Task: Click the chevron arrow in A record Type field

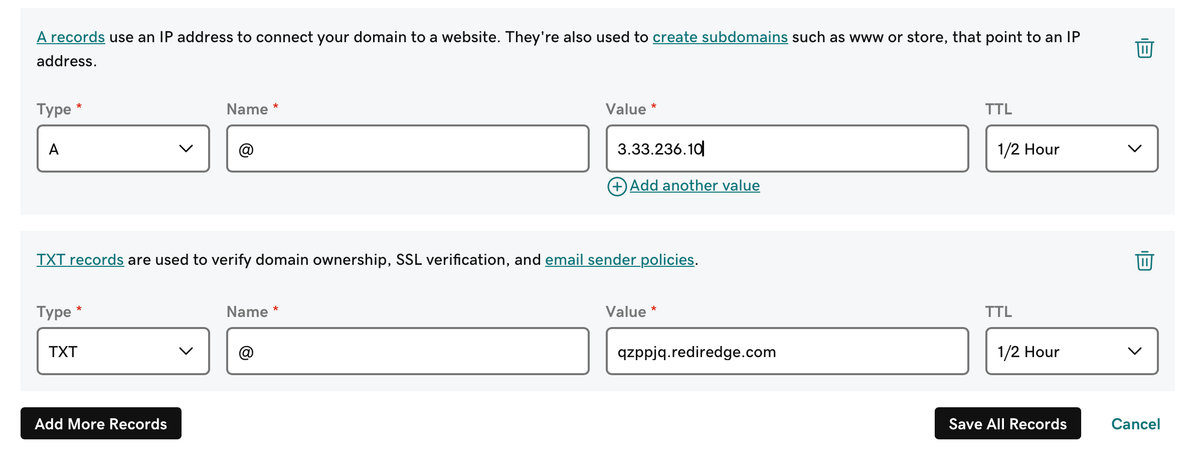Action: 185,149
